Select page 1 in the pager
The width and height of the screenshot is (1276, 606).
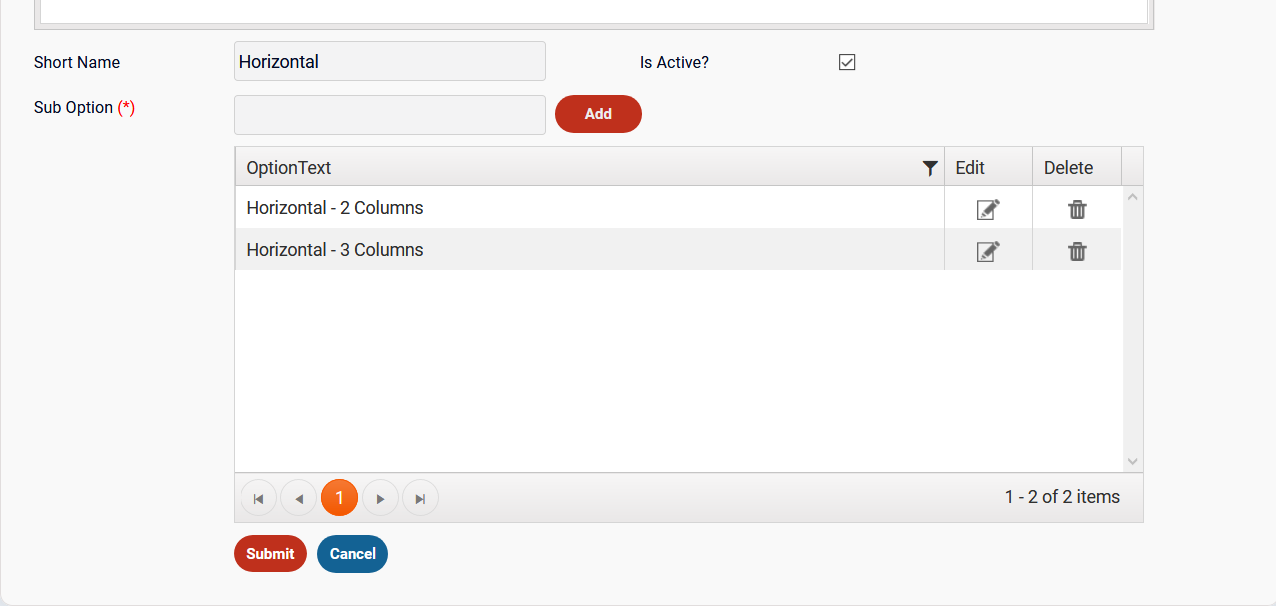tap(339, 498)
